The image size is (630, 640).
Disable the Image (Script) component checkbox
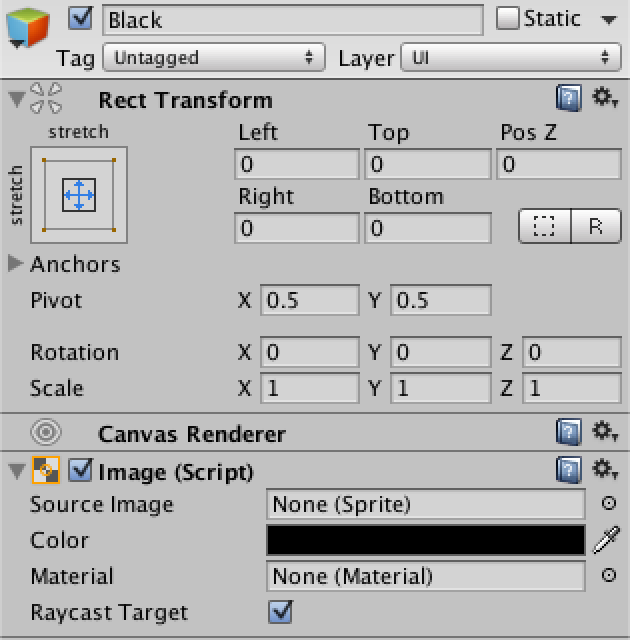[80, 470]
